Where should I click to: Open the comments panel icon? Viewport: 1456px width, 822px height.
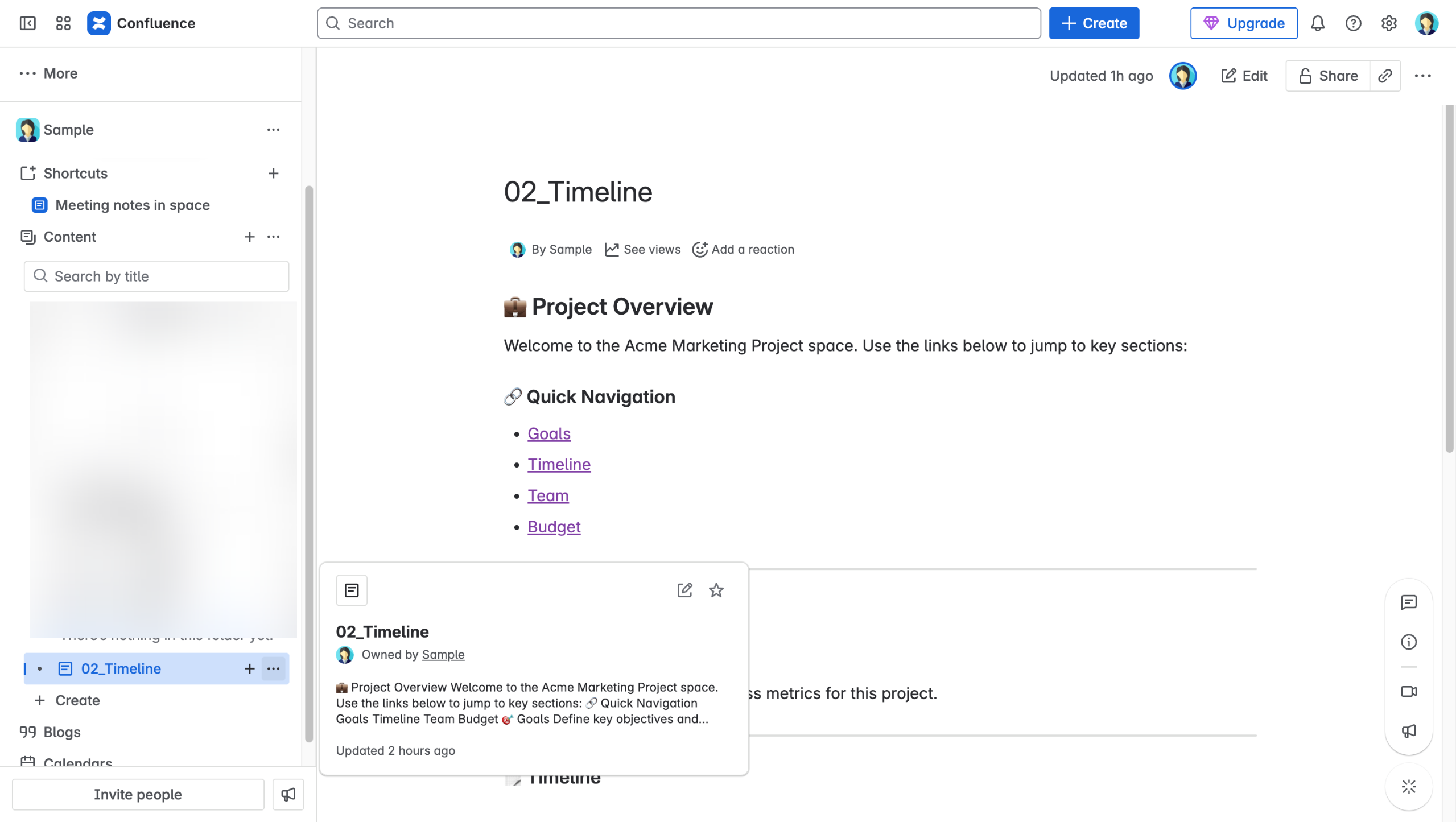1408,602
